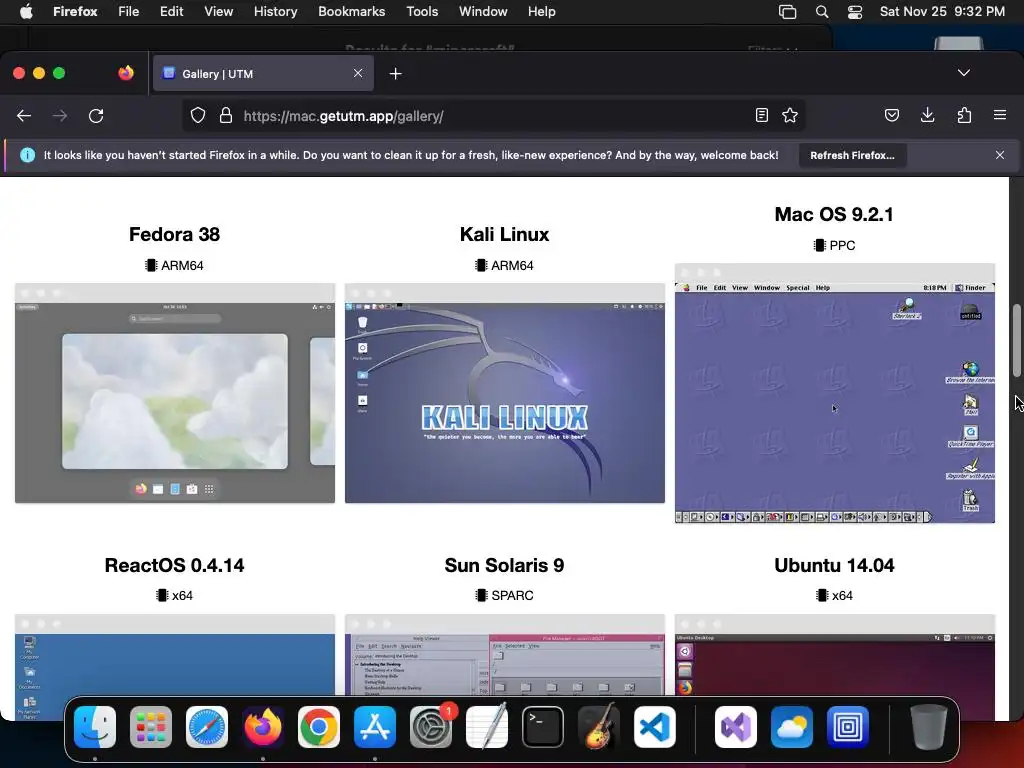Open Launchpad from the Dock

coord(151,727)
